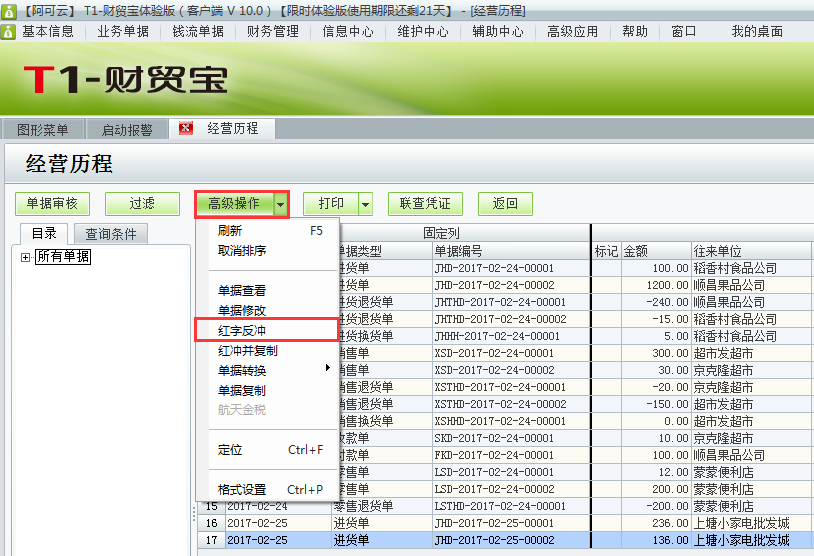Viewport: 814px width, 556px height.
Task: Select the 所有单据 tree item
Action: 63,256
